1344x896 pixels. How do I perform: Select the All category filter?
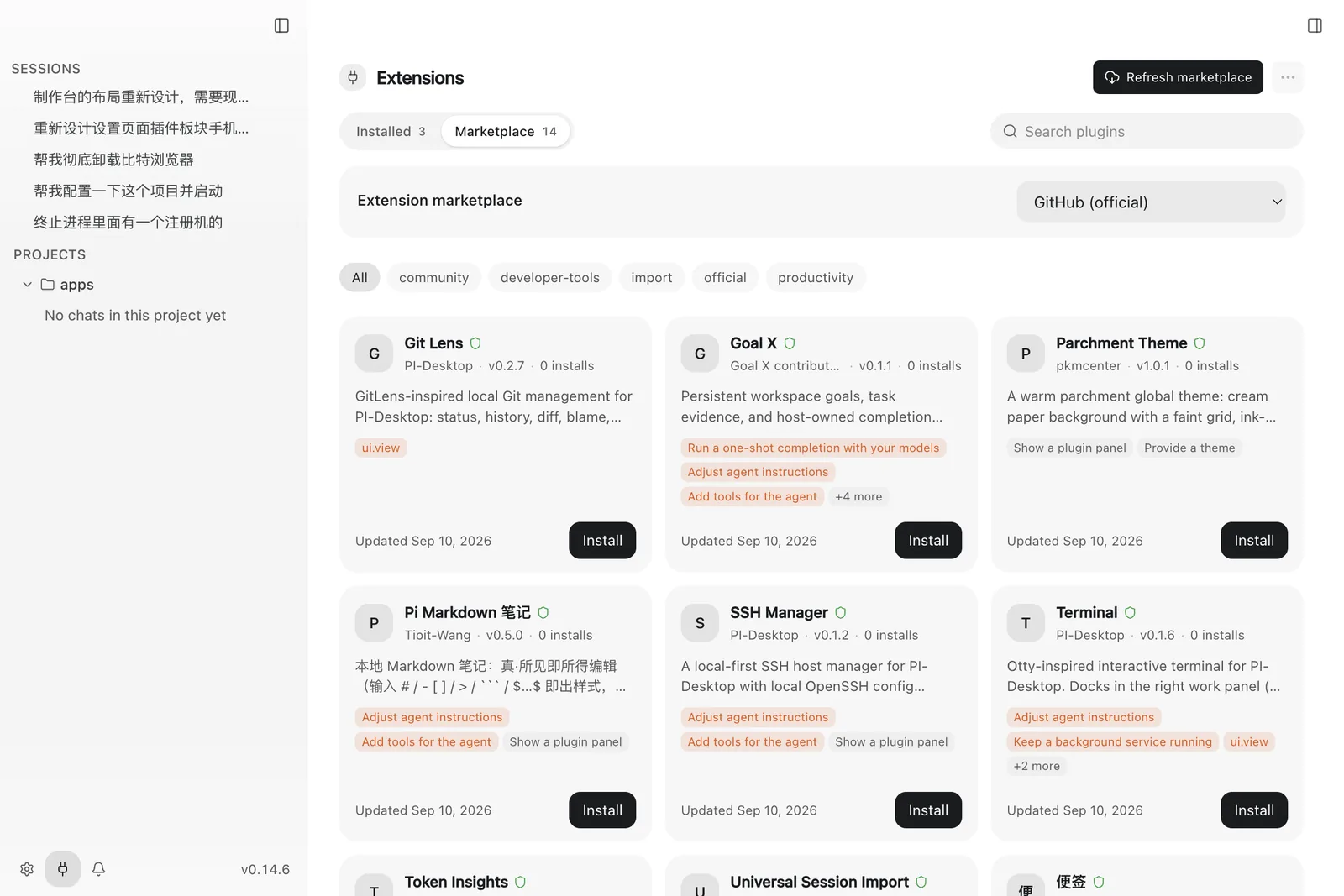[360, 278]
